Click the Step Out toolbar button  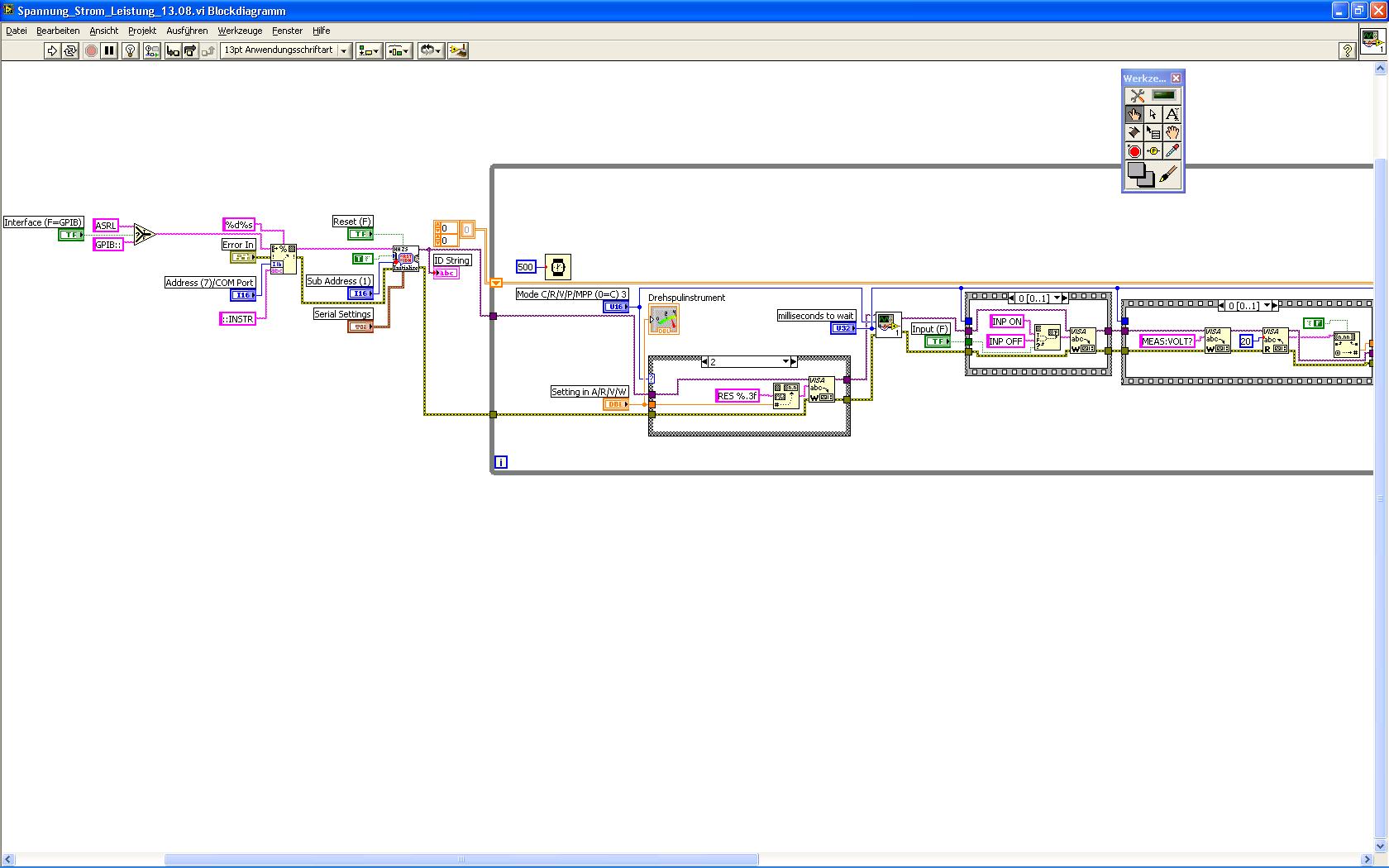208,51
